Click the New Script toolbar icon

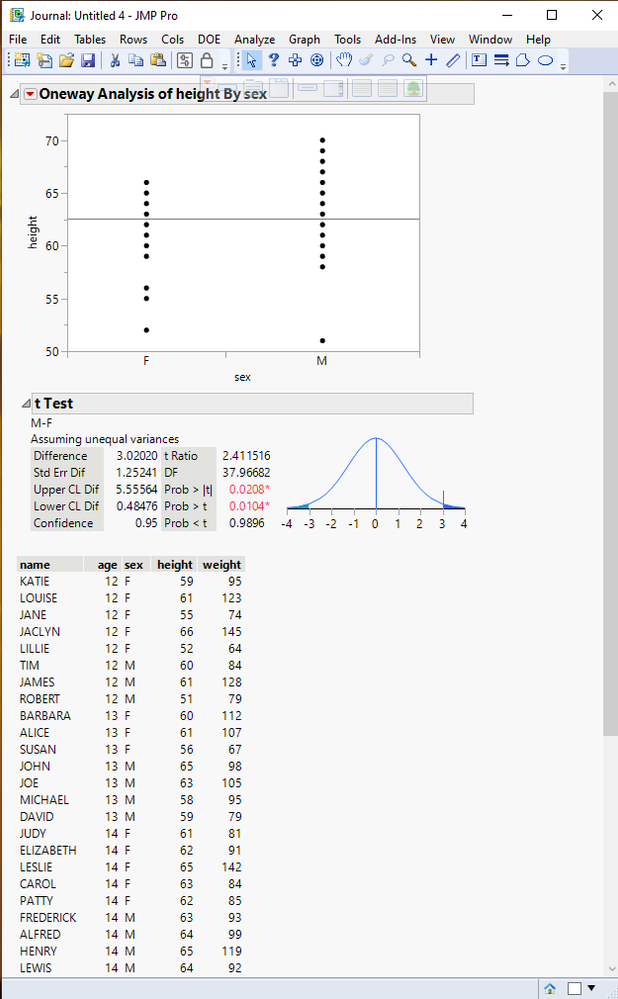click(x=45, y=61)
